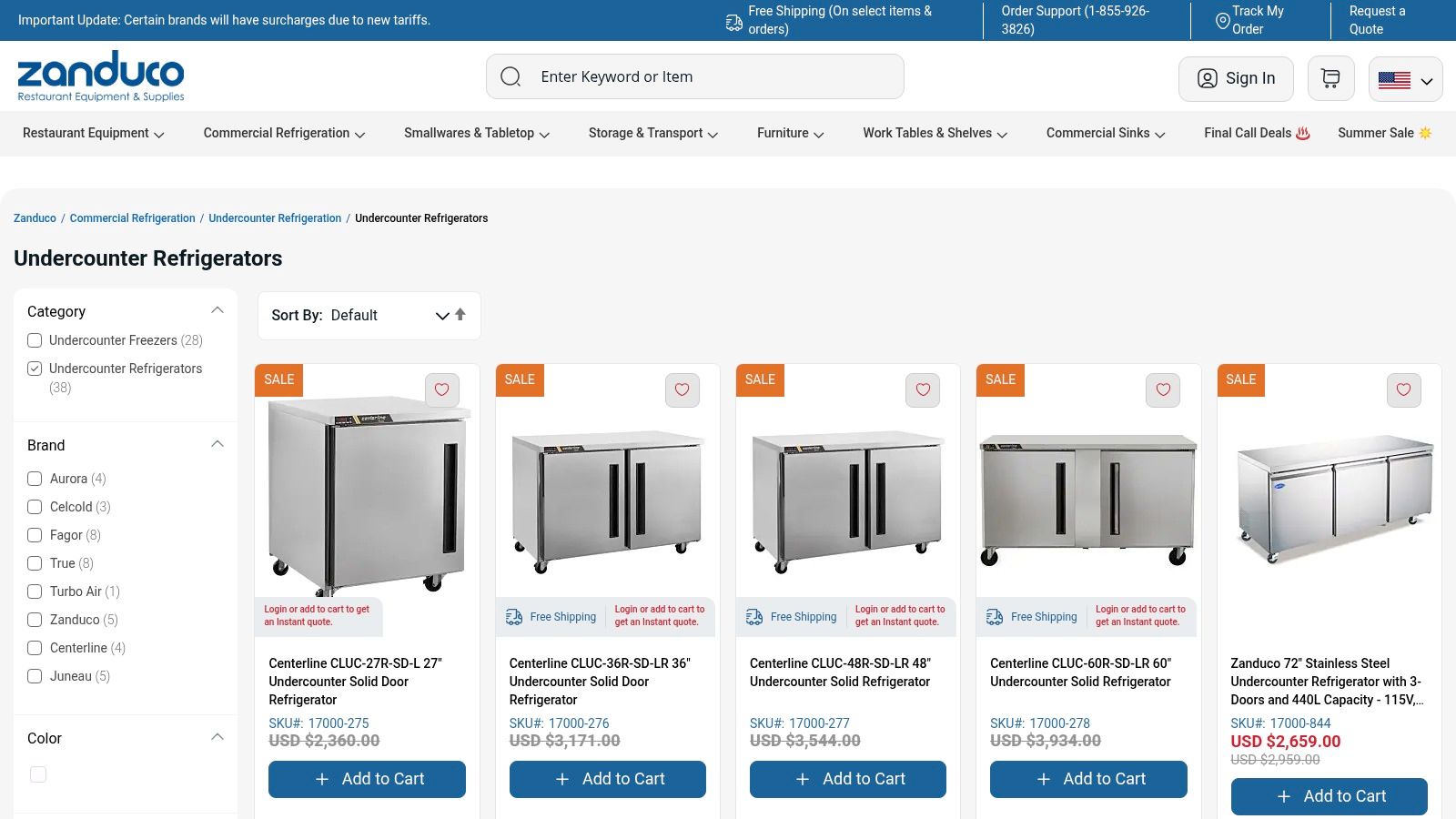
Task: Check the Centerline brand filter
Action: tap(35, 648)
